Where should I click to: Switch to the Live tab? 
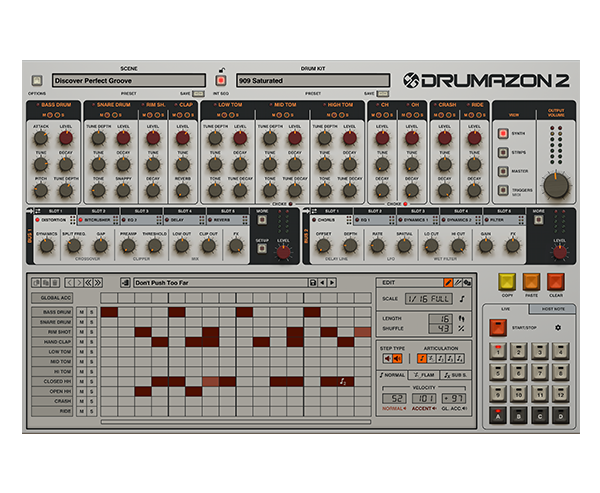(x=505, y=309)
